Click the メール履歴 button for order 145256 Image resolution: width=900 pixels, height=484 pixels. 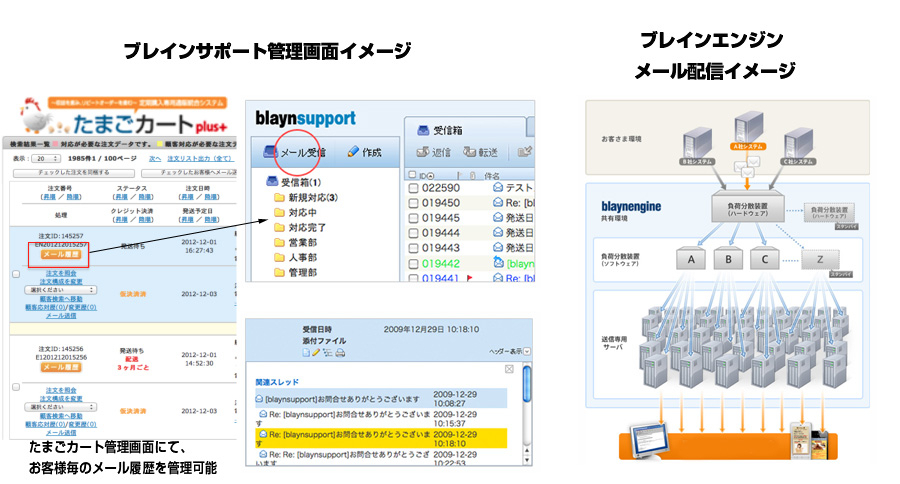click(x=61, y=367)
